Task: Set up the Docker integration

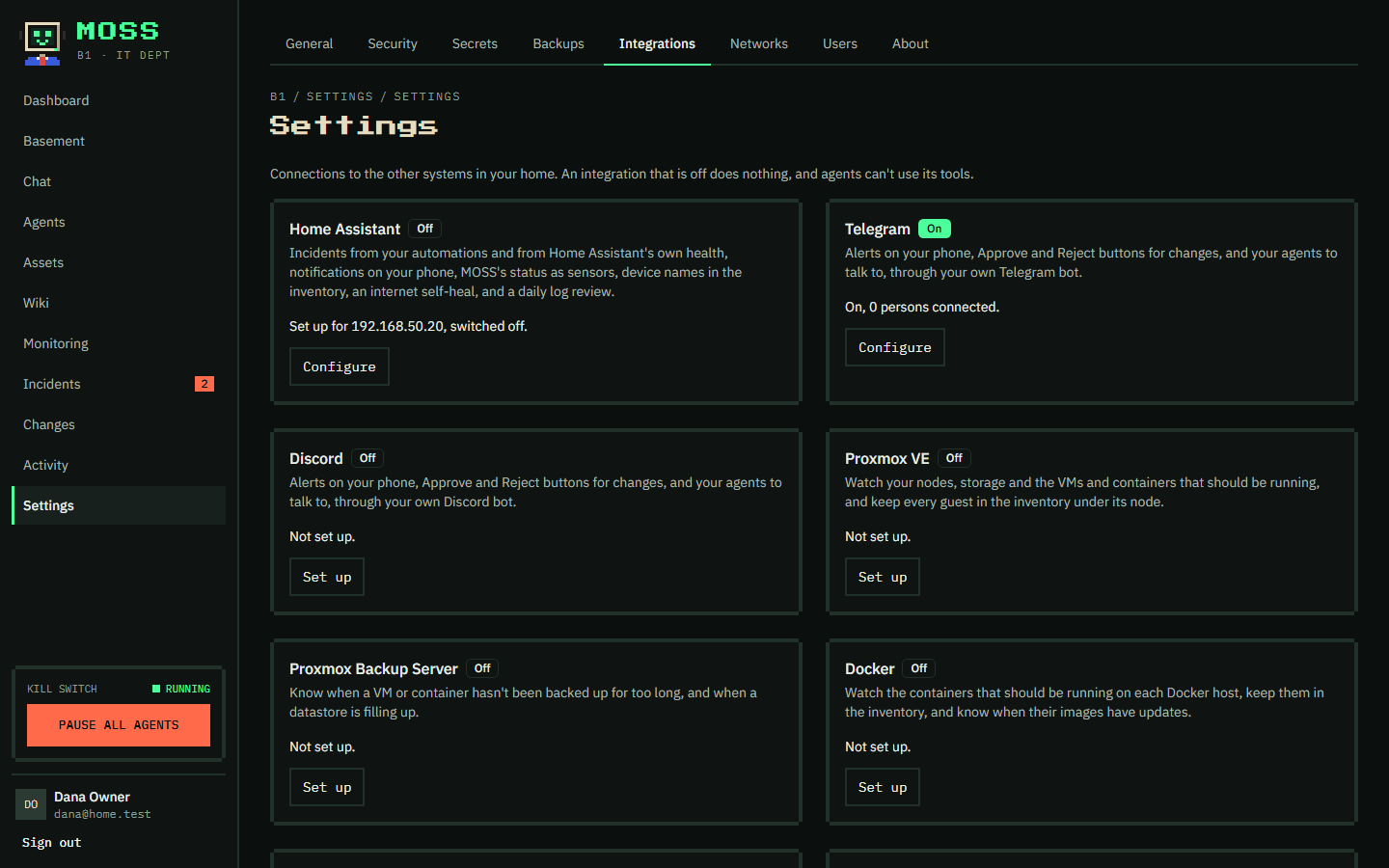Action: [883, 787]
